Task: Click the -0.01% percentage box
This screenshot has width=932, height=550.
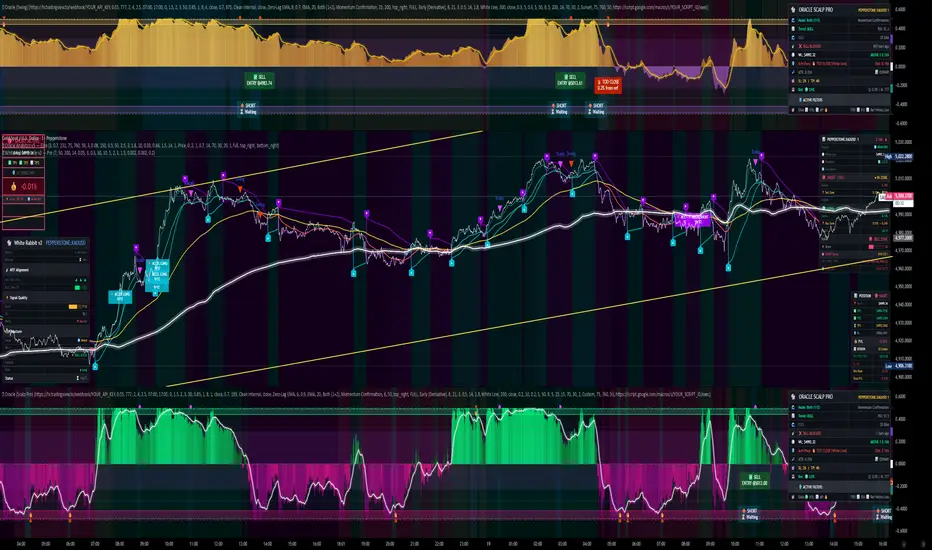Action: [x=23, y=186]
